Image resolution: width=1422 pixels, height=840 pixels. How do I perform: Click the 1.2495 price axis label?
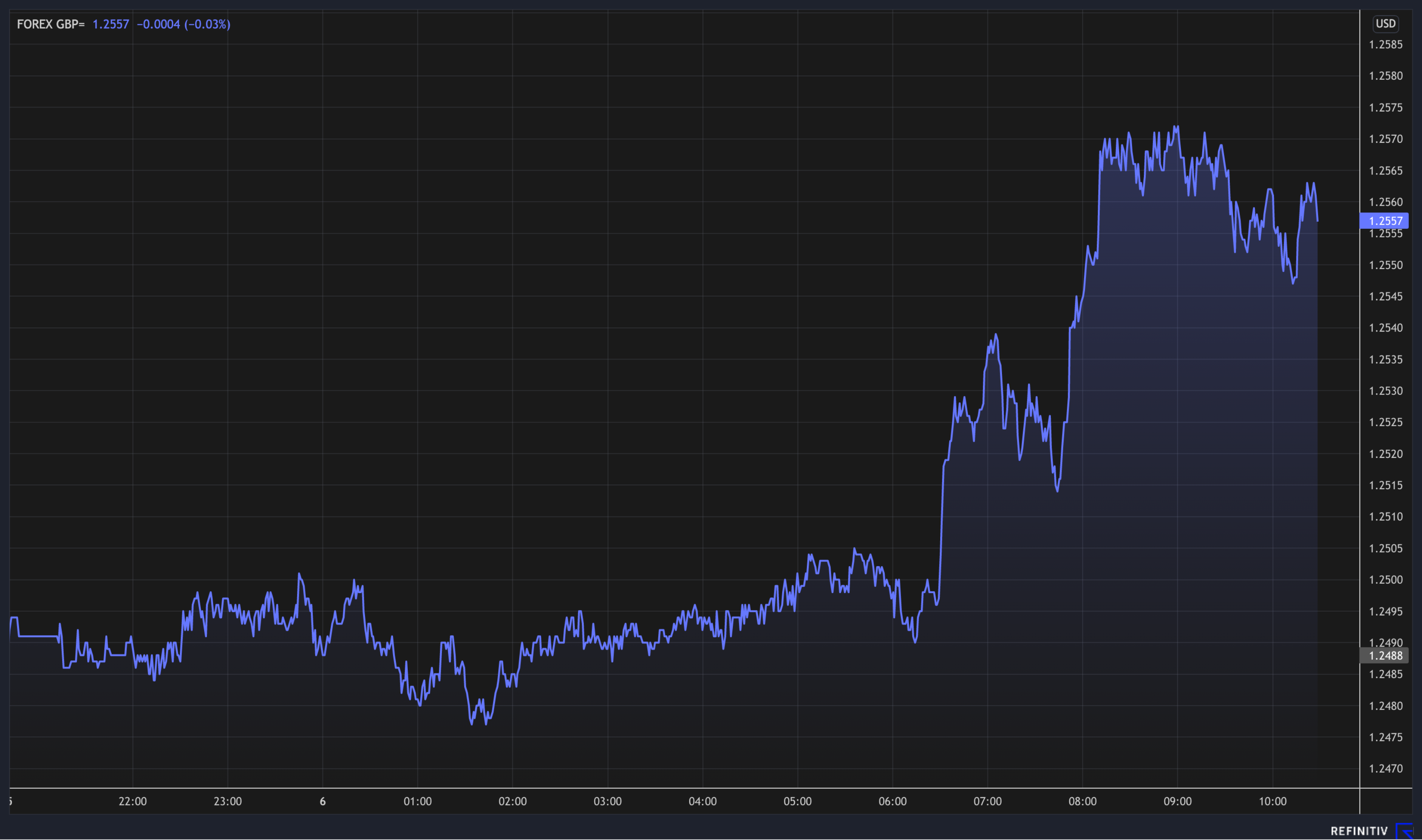1386,611
